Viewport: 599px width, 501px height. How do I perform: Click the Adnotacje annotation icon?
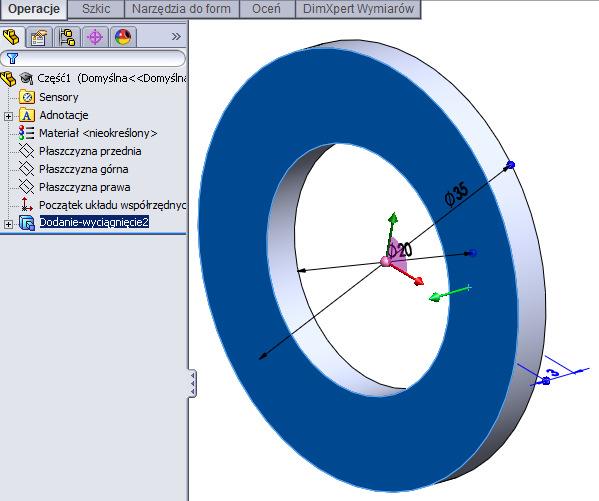click(x=27, y=115)
